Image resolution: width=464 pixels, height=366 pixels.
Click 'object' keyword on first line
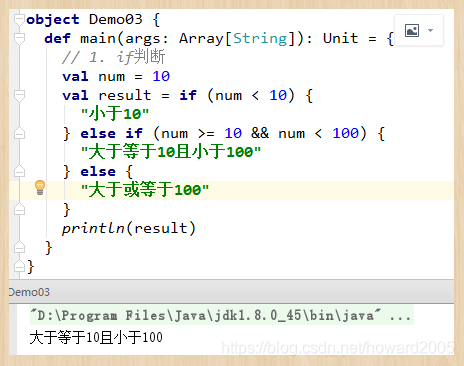pos(53,20)
